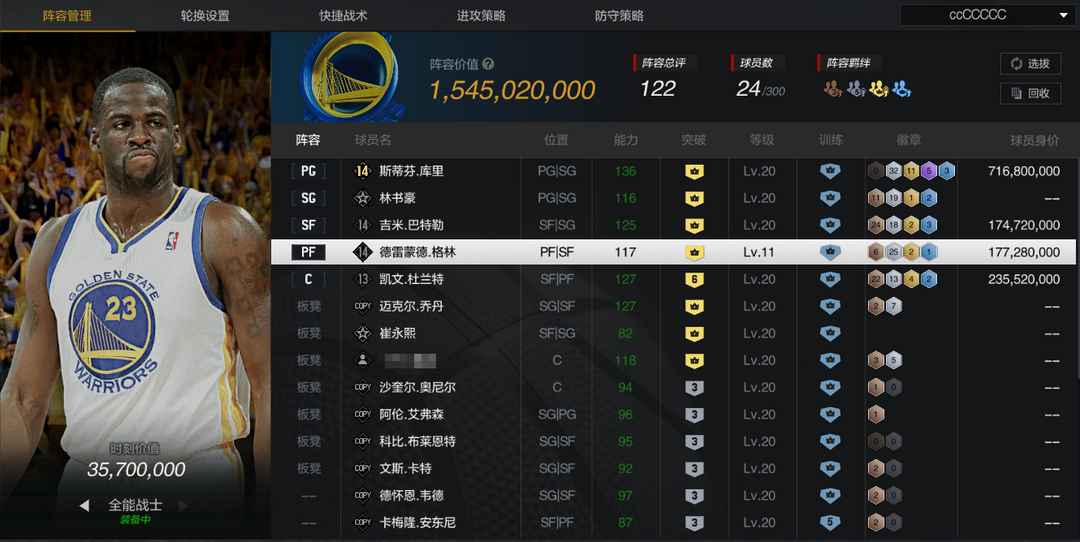Click the training shield icon for 德雷蒙德.格林

click(x=830, y=252)
